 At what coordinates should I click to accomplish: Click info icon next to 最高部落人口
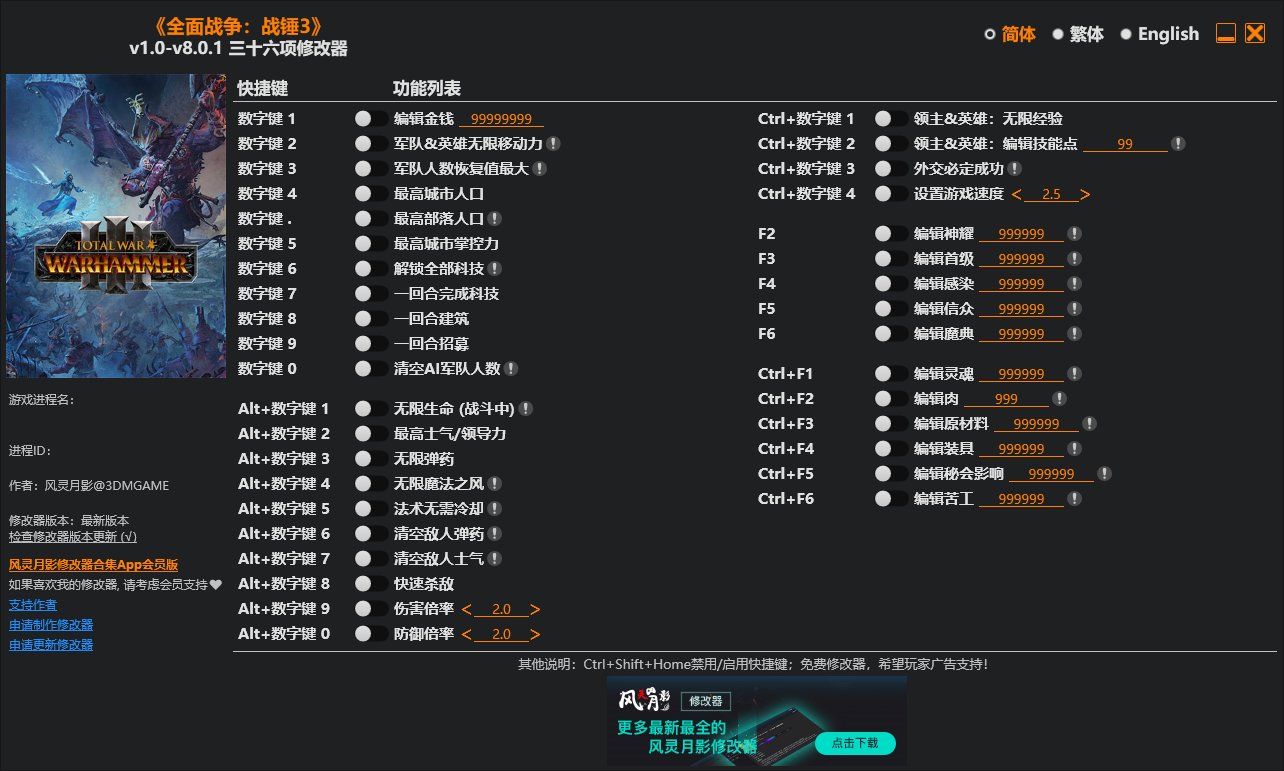click(x=494, y=219)
